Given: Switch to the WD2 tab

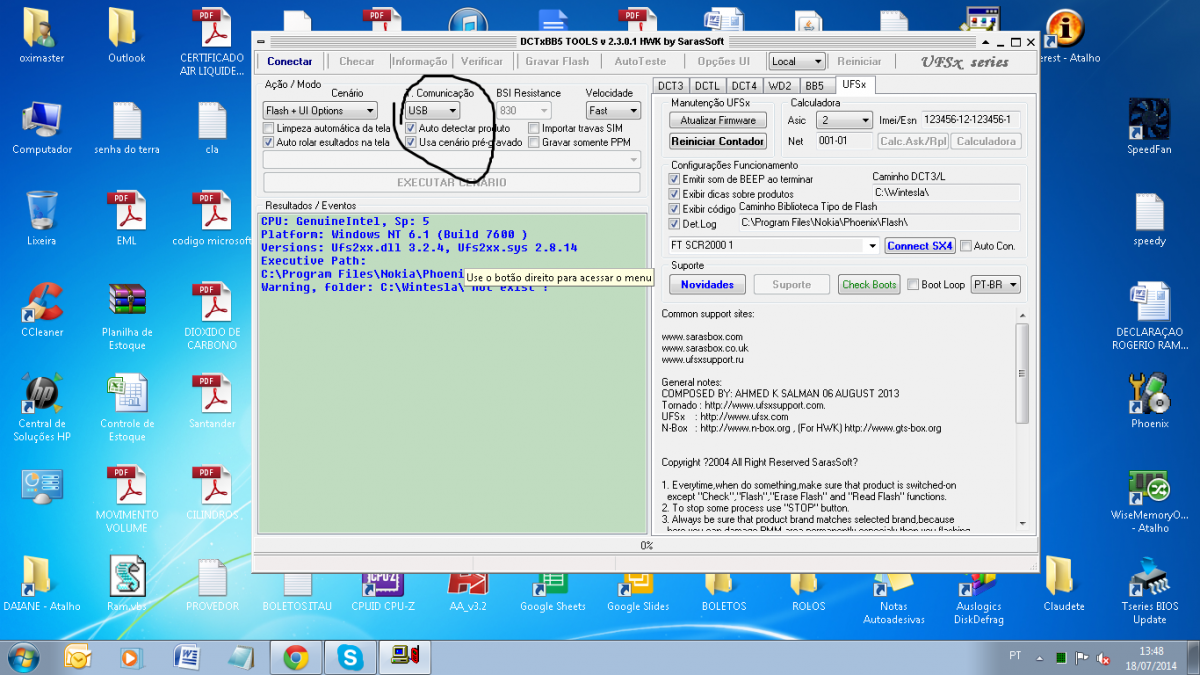Looking at the screenshot, I should pyautogui.click(x=780, y=86).
